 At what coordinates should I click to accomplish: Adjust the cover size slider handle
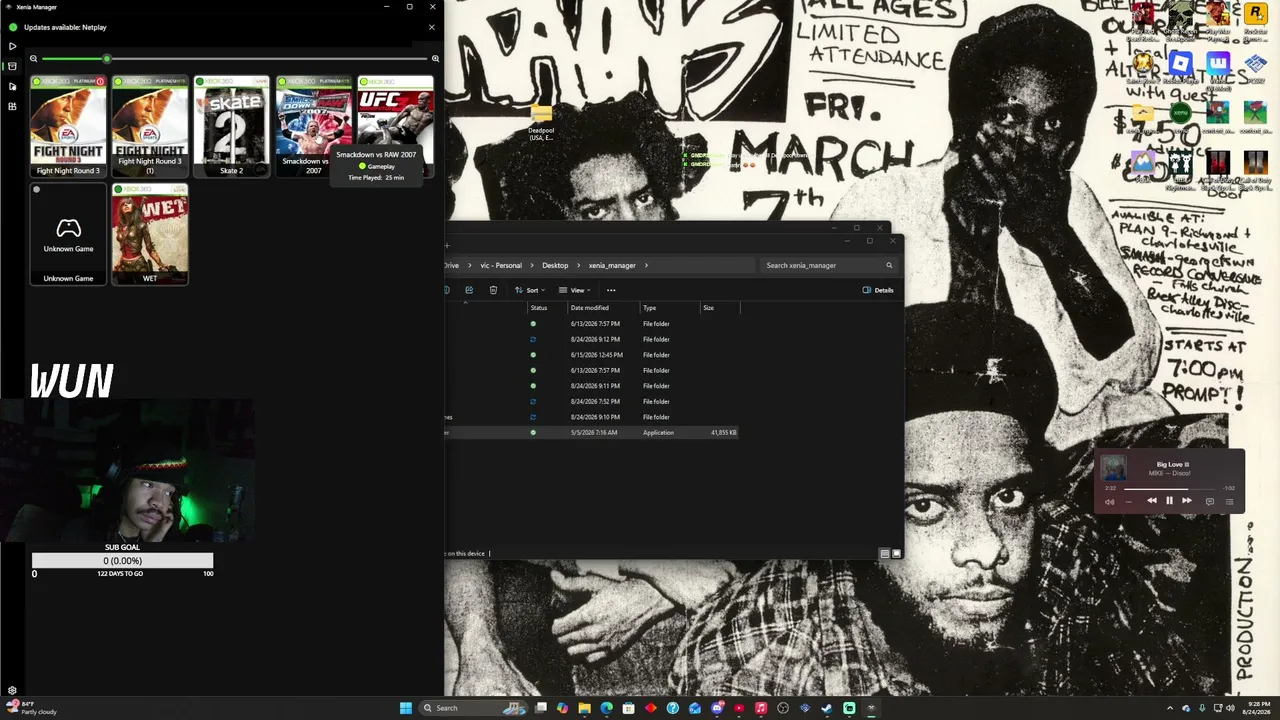pos(107,59)
